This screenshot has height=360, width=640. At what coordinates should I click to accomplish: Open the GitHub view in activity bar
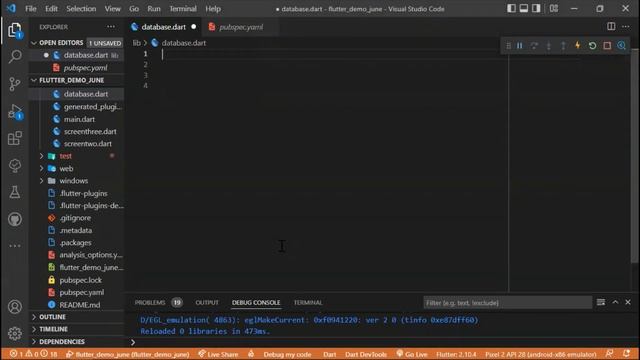tap(15, 219)
